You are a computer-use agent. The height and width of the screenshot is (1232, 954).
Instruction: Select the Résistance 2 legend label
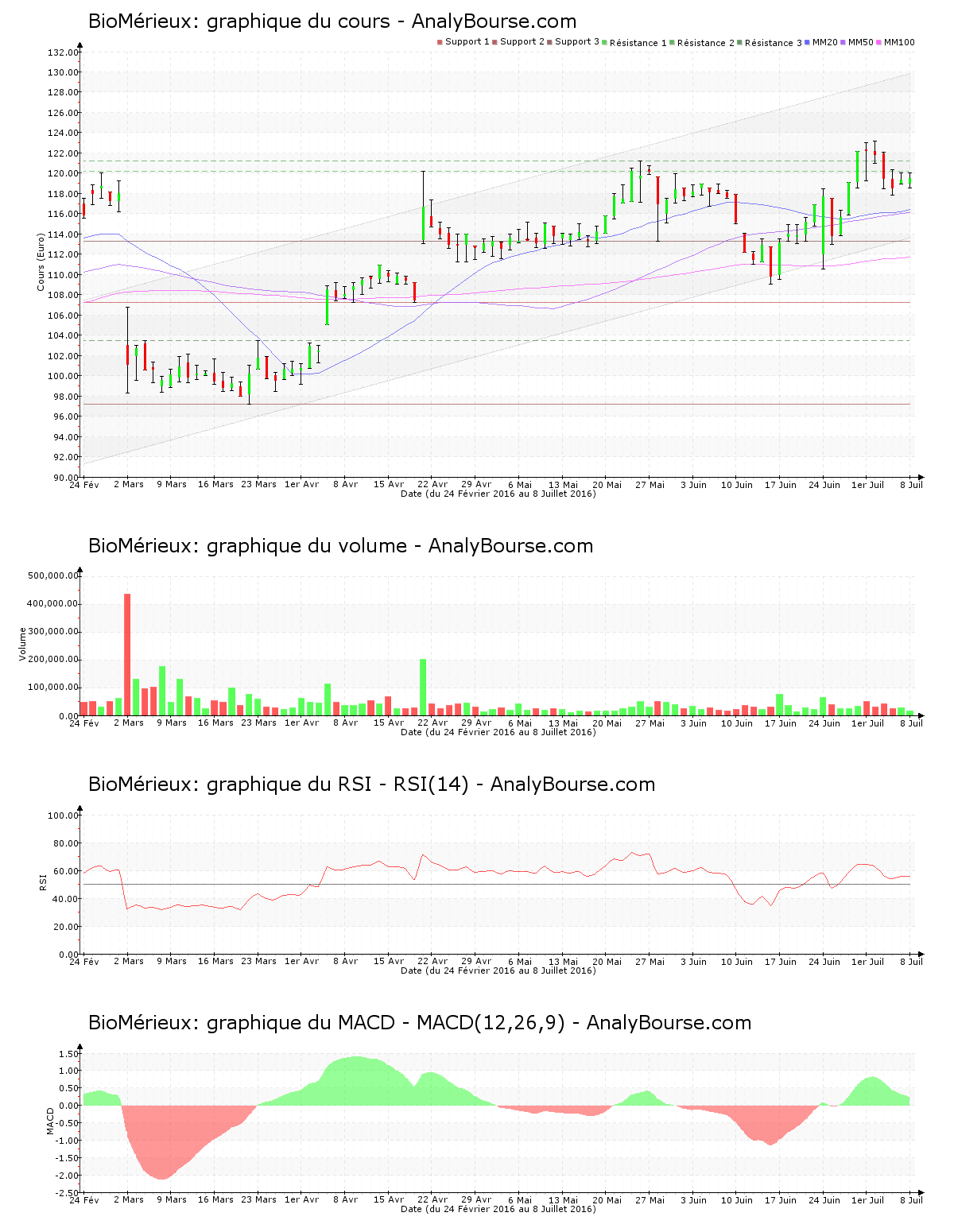706,43
